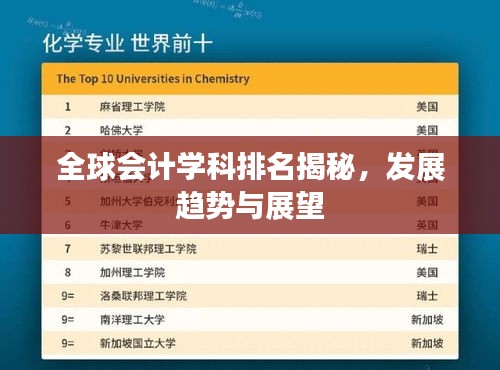The image size is (500, 370).
Task: Select 洛桑联邦理工学院 row
Action: point(250,296)
